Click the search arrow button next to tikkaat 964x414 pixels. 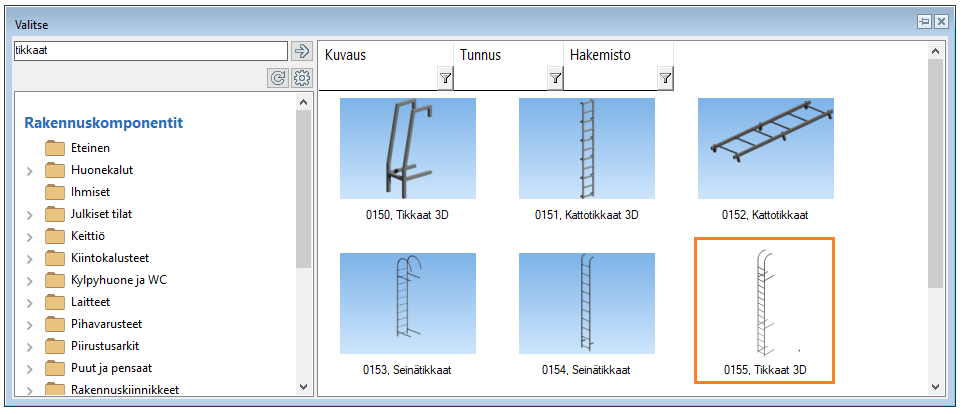tap(302, 52)
